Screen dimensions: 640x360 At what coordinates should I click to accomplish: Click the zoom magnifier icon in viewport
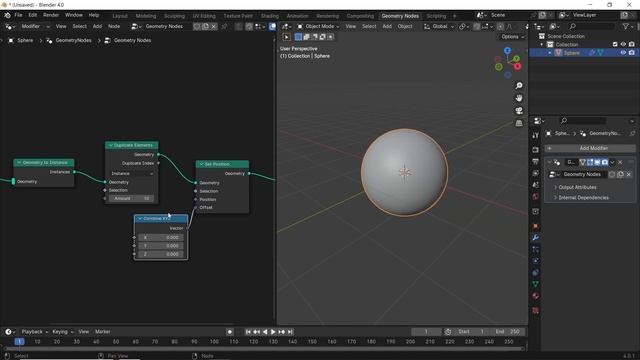[519, 86]
